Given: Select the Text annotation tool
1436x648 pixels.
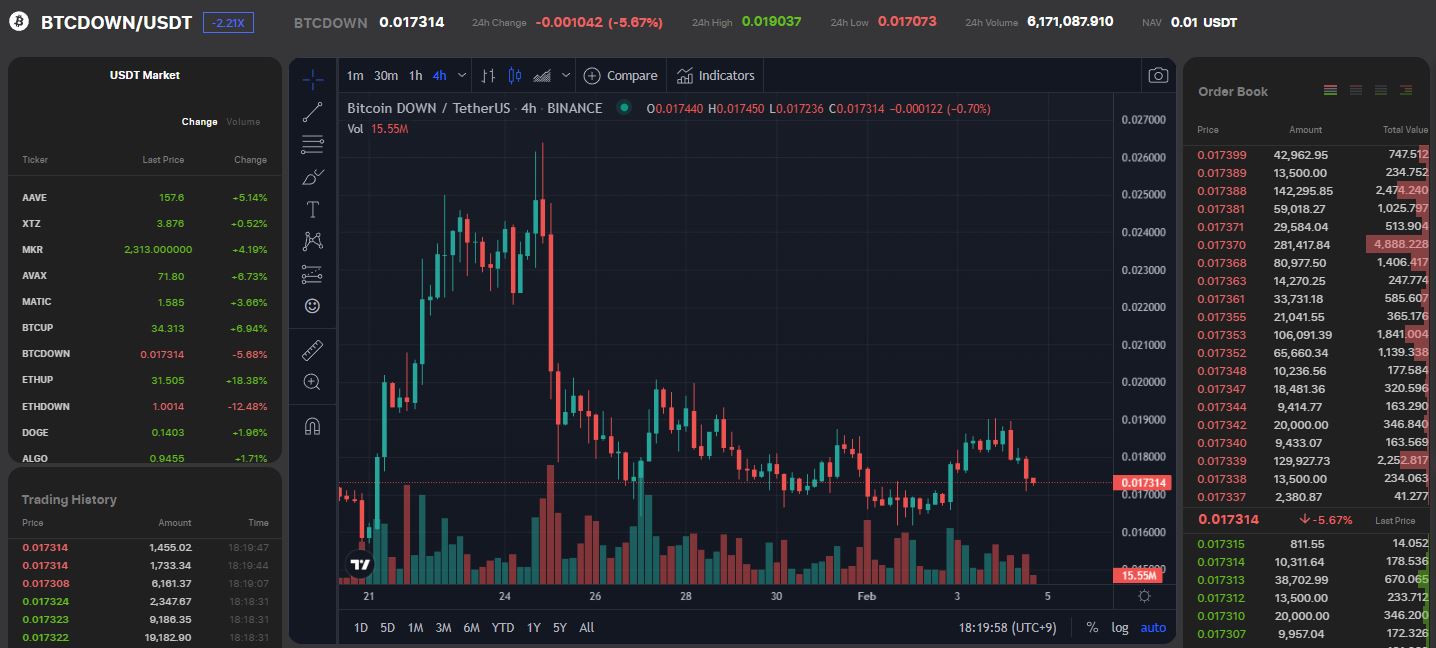Looking at the screenshot, I should tap(312, 209).
